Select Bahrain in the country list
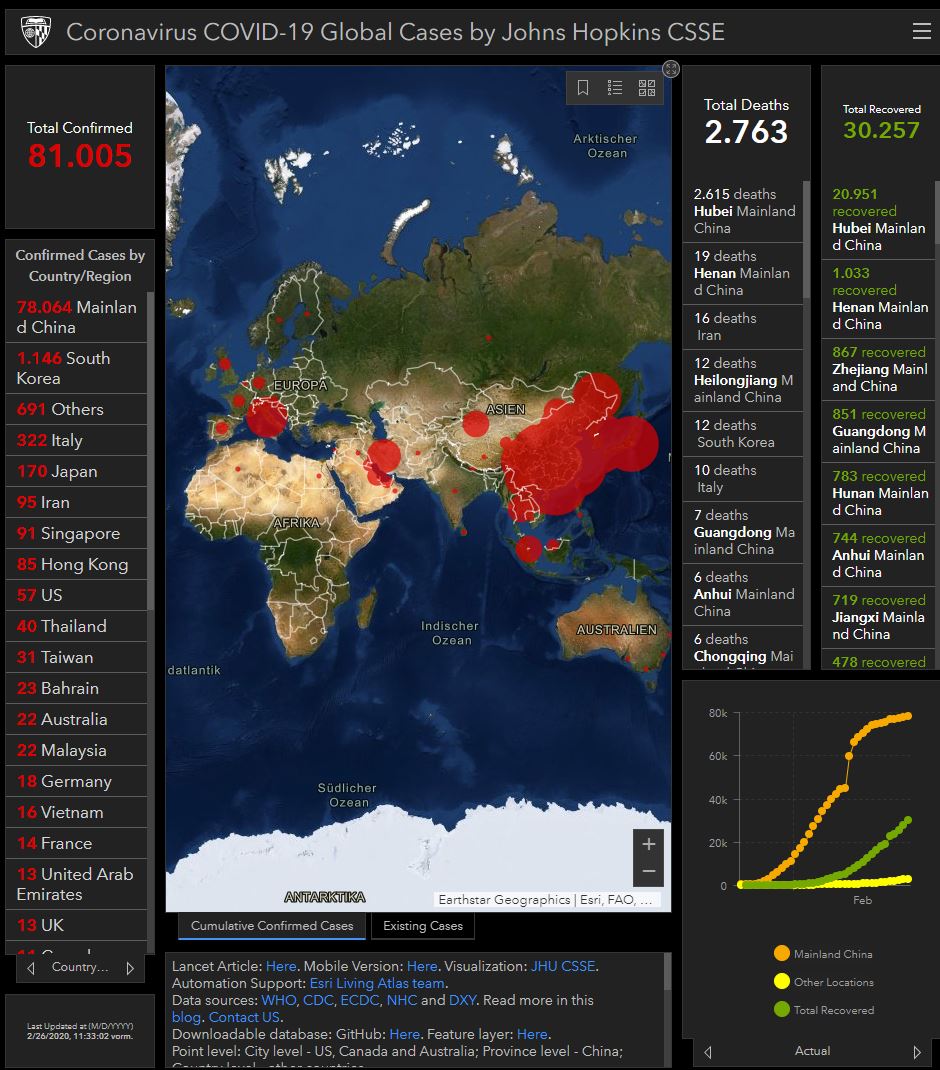Image resolution: width=940 pixels, height=1070 pixels. (x=76, y=689)
